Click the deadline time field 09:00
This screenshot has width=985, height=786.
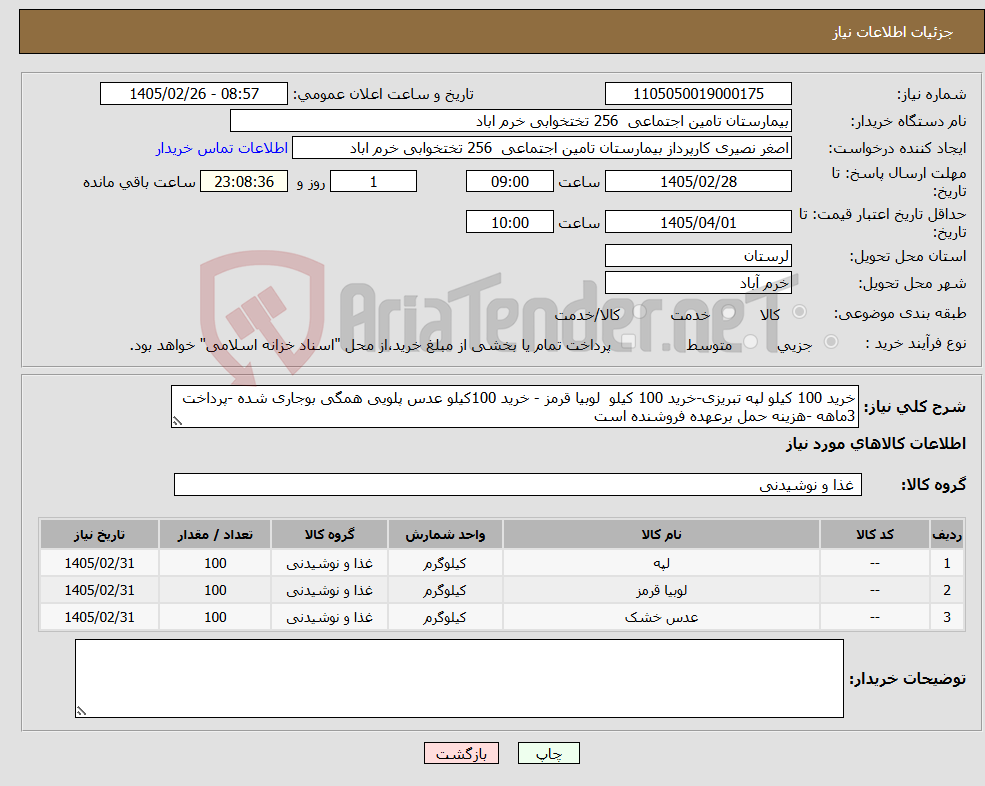(509, 182)
